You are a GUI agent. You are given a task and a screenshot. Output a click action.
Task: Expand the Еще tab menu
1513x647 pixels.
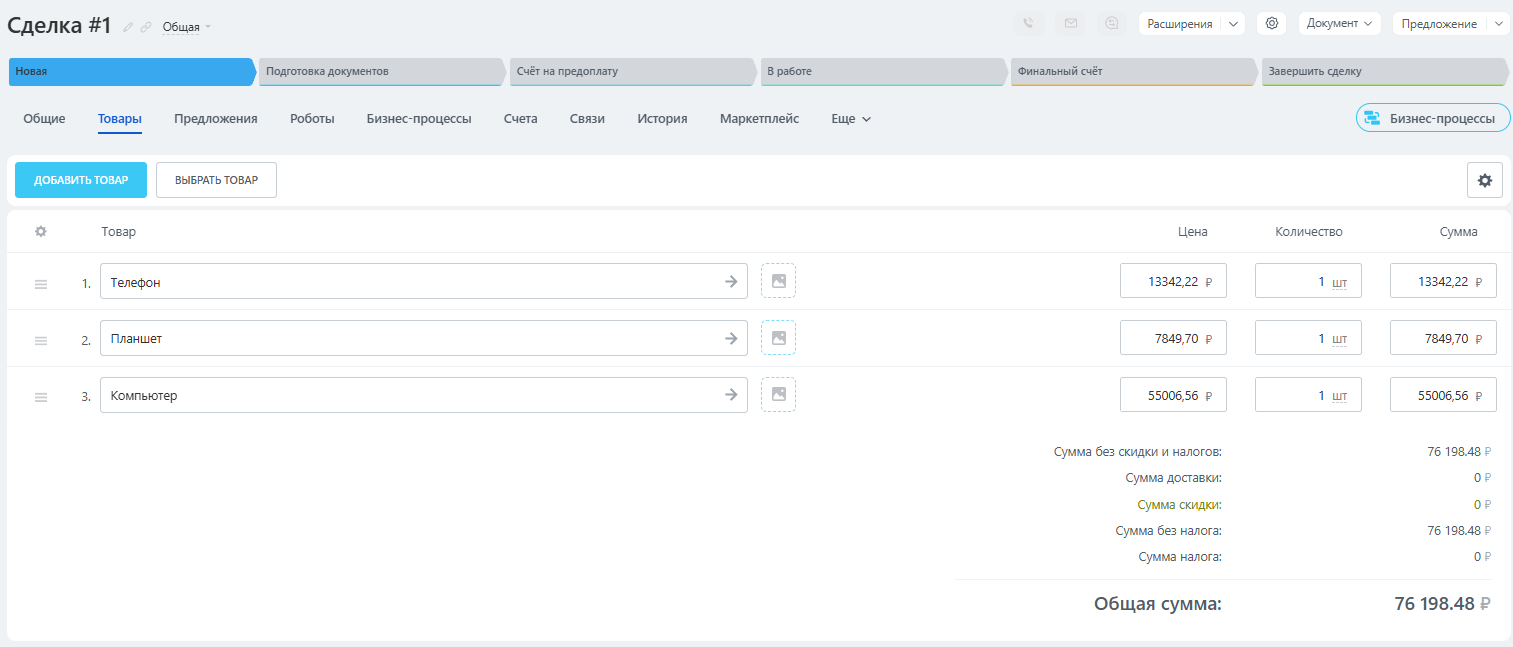click(x=851, y=119)
